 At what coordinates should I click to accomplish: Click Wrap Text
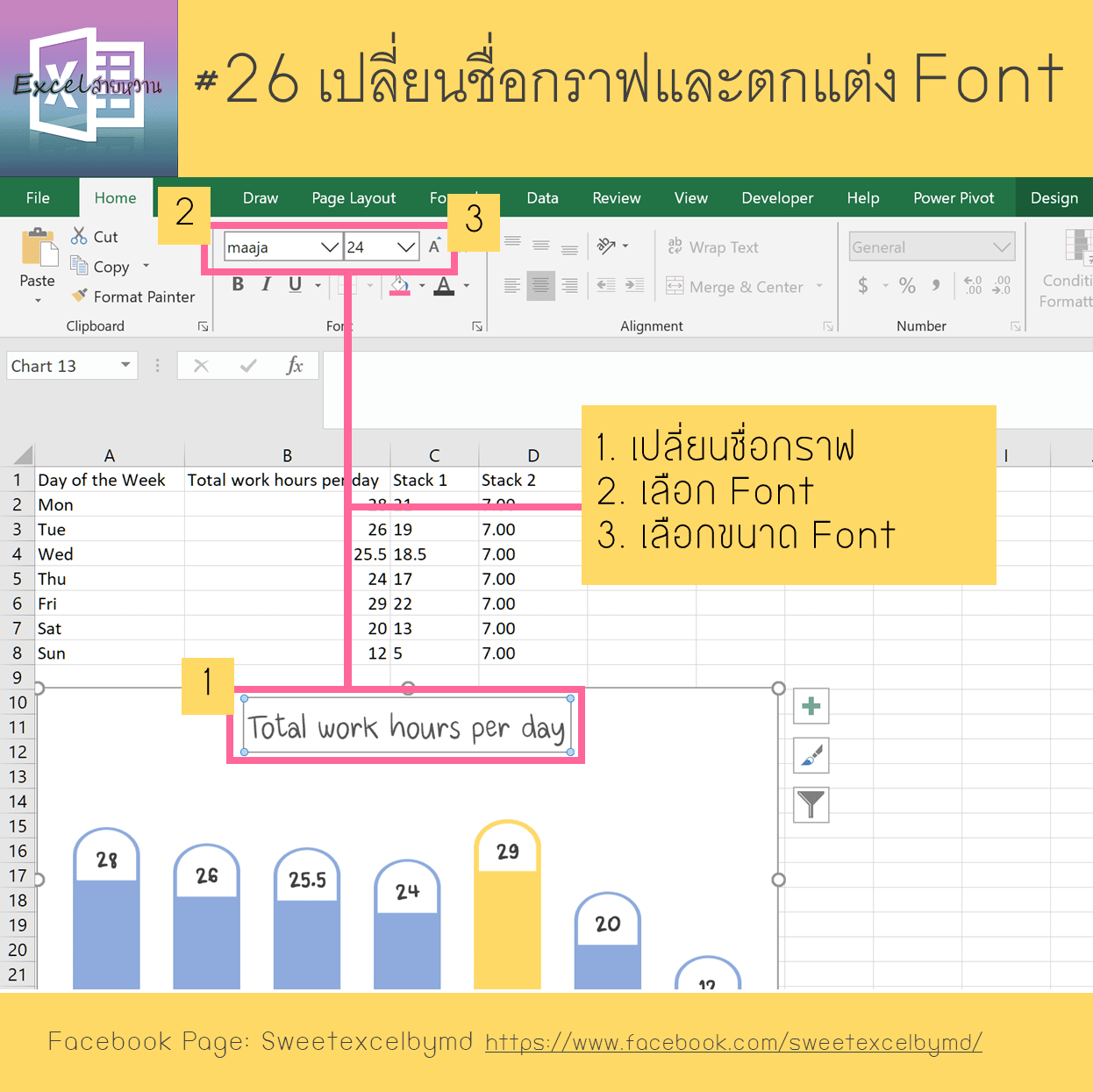713,246
